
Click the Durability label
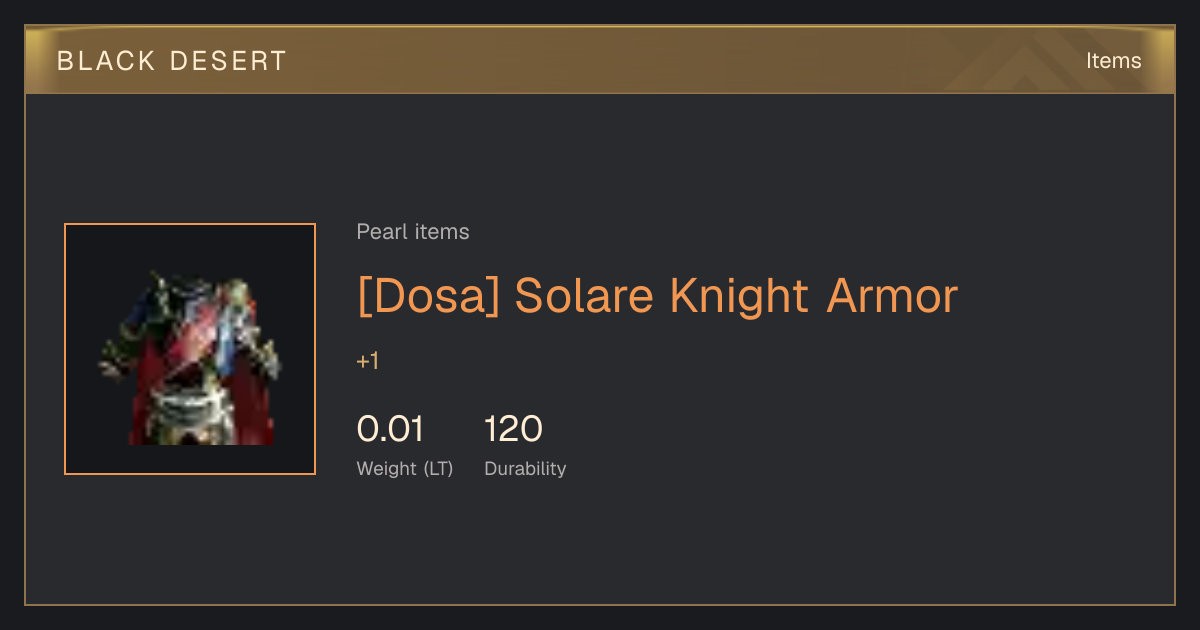coord(525,468)
